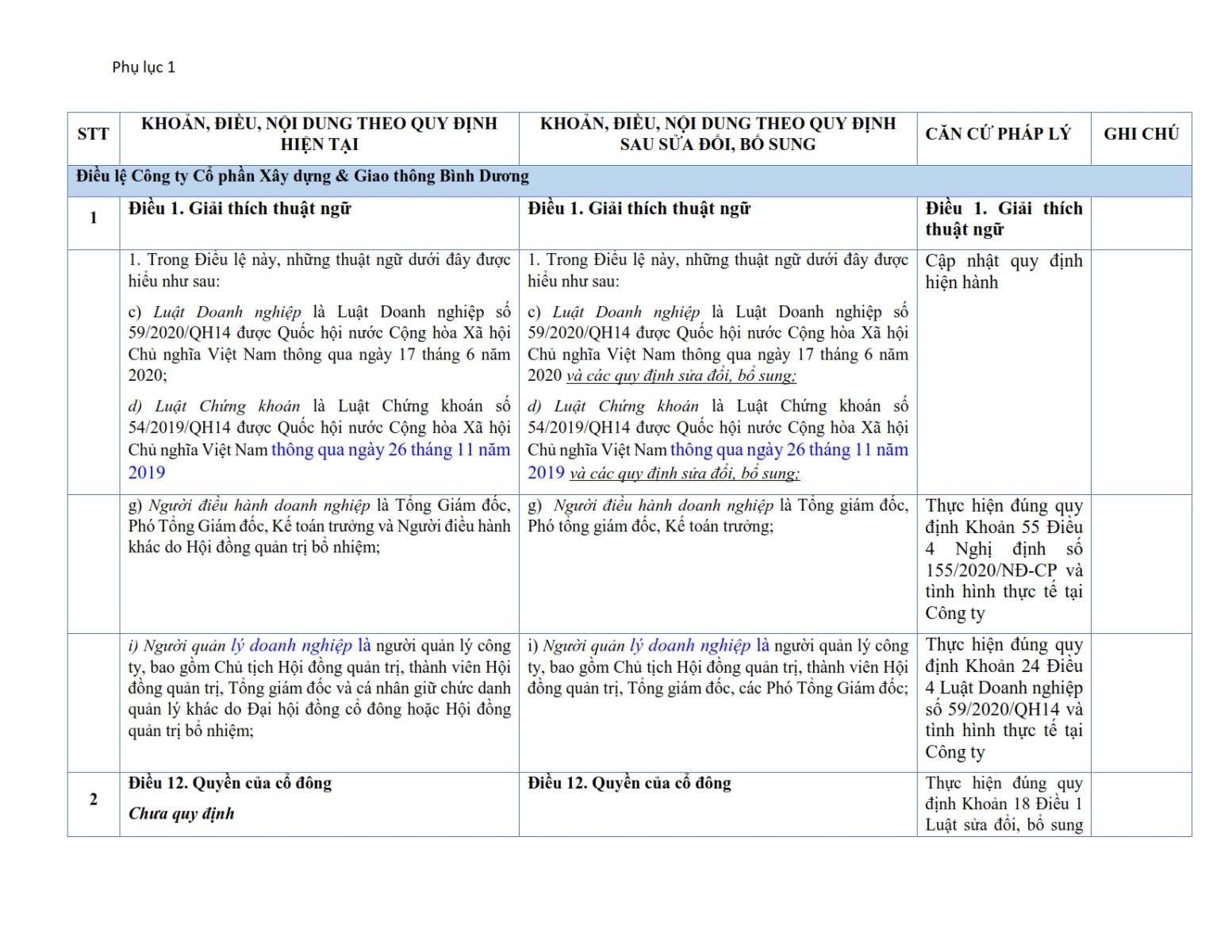This screenshot has width=1232, height=952.
Task: Click amended item g ending with "Kế toán trưởng;"
Action: pos(717,516)
